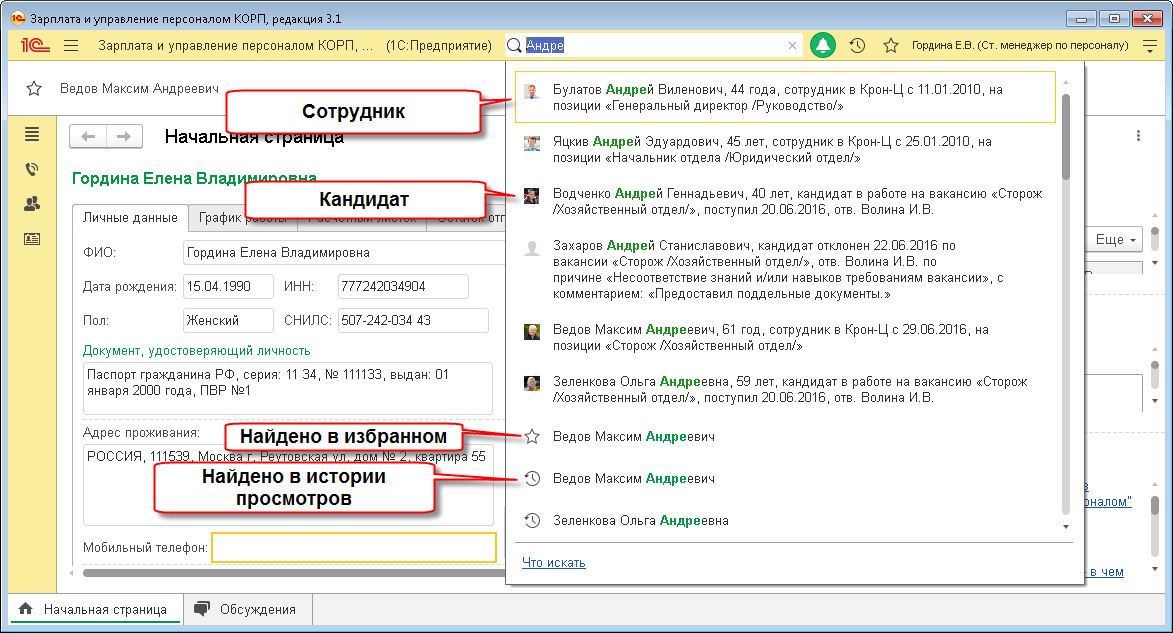Add Ведов Максим Андреевич to favorites star

click(34, 88)
